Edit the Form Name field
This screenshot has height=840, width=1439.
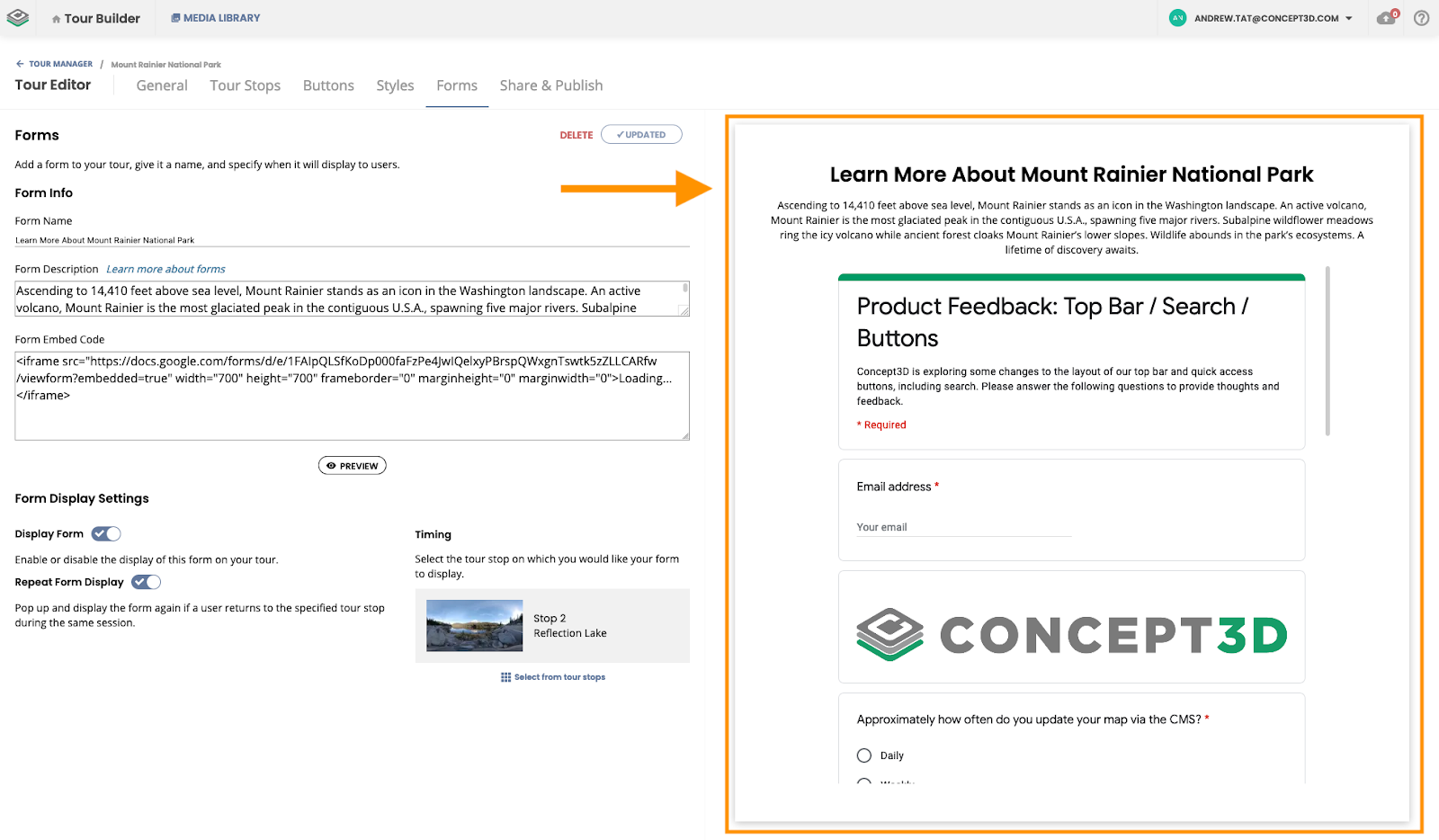click(x=352, y=240)
